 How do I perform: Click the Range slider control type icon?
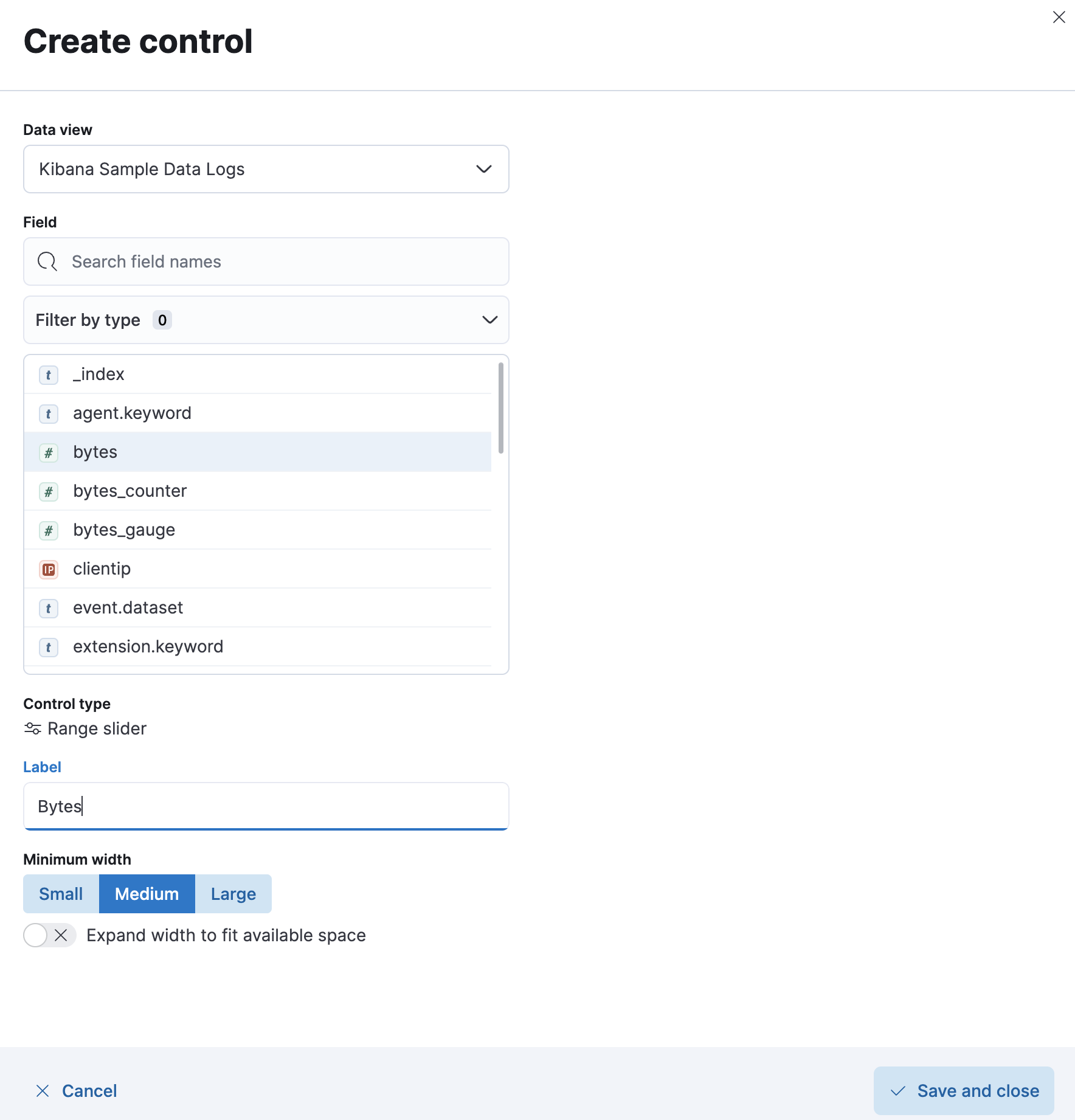[33, 728]
